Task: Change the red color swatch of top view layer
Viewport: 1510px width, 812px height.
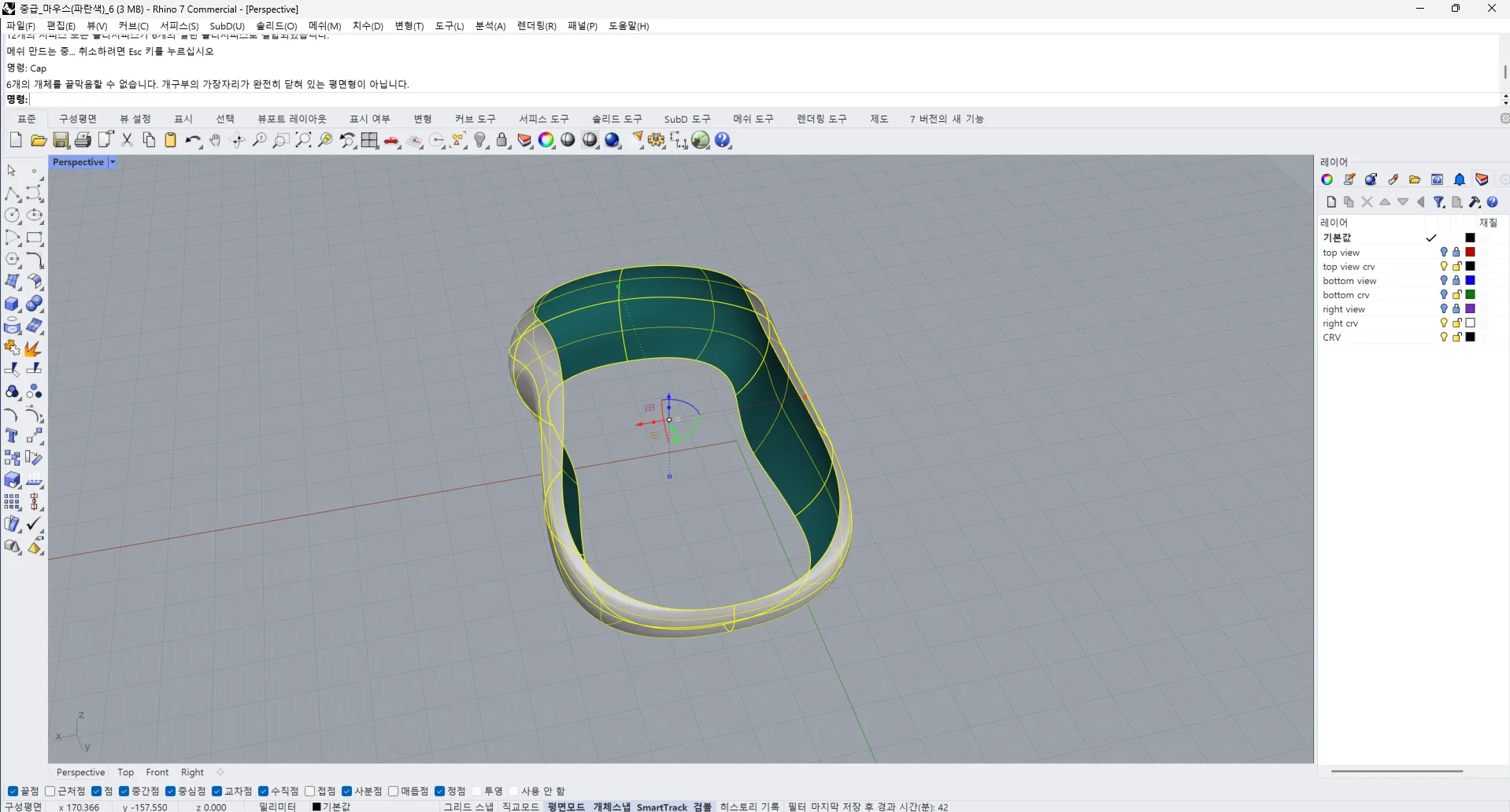Action: coord(1470,253)
